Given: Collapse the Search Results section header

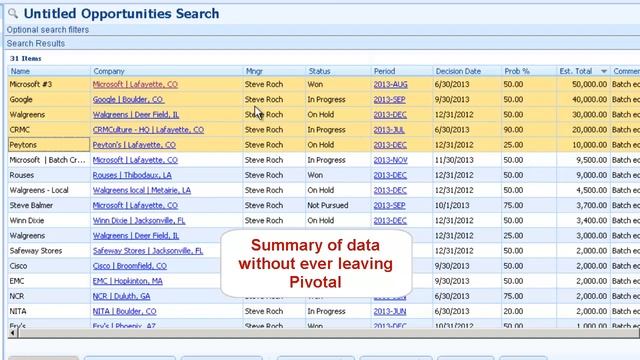Looking at the screenshot, I should pyautogui.click(x=36, y=43).
